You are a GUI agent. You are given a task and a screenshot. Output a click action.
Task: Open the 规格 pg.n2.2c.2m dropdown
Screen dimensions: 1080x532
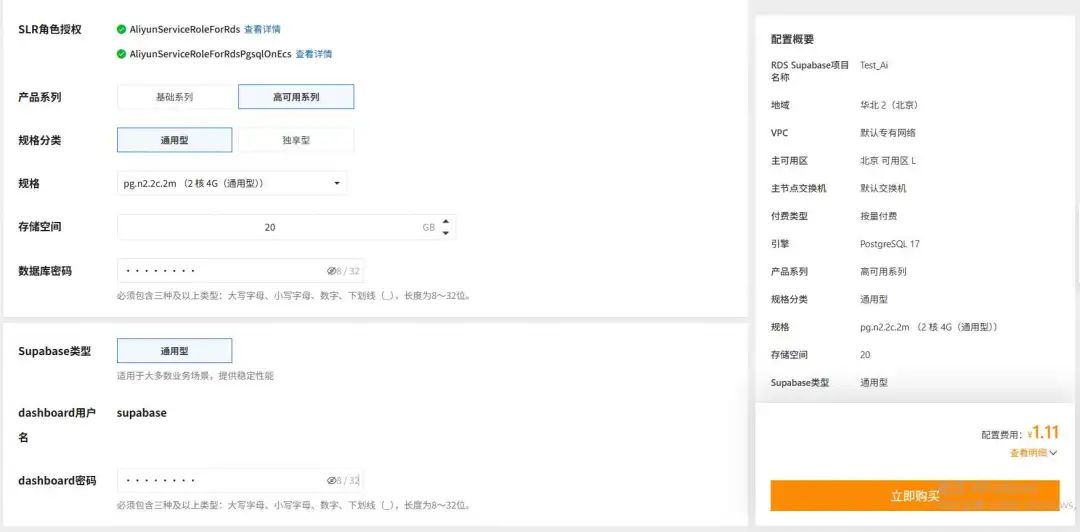(232, 183)
